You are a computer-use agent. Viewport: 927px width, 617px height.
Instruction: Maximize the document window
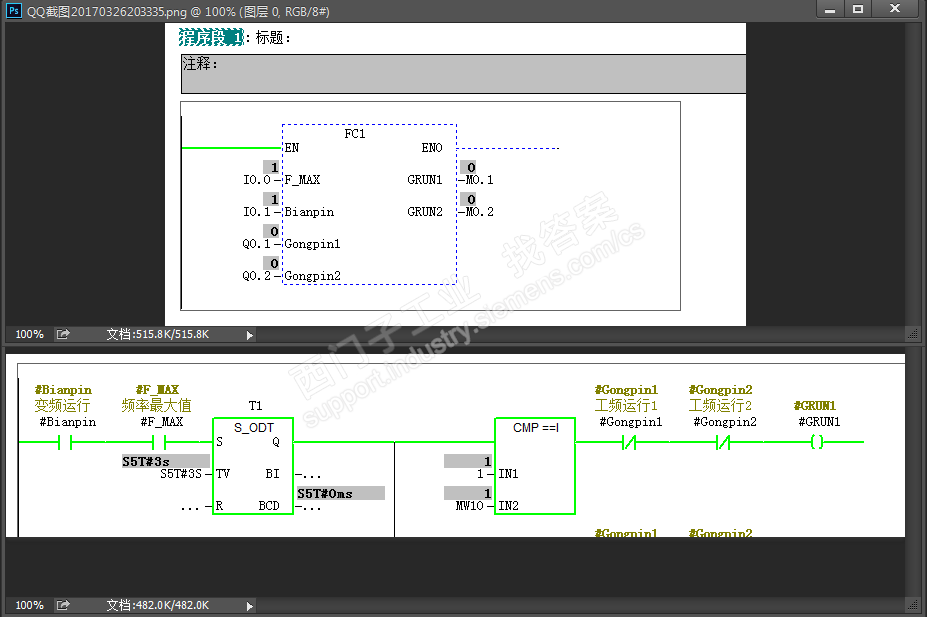tap(857, 9)
